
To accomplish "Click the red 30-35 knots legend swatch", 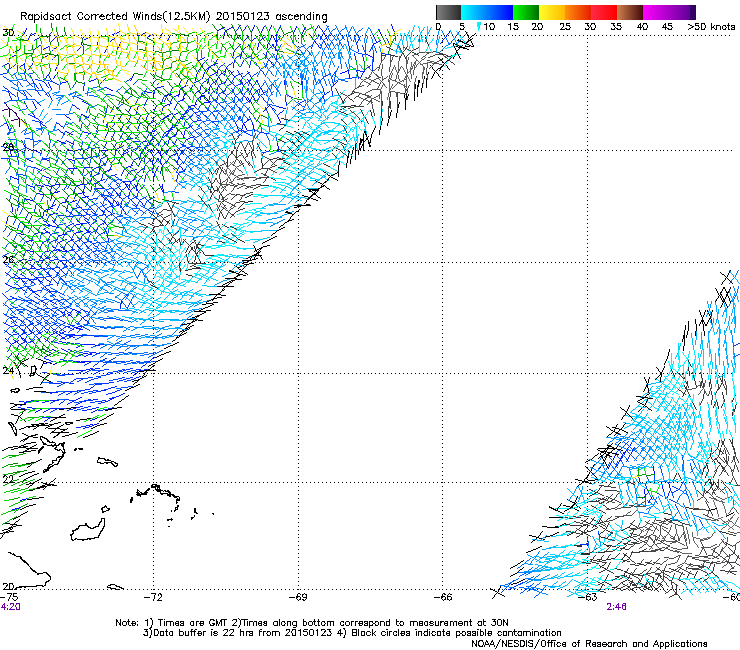I will click(x=604, y=12).
